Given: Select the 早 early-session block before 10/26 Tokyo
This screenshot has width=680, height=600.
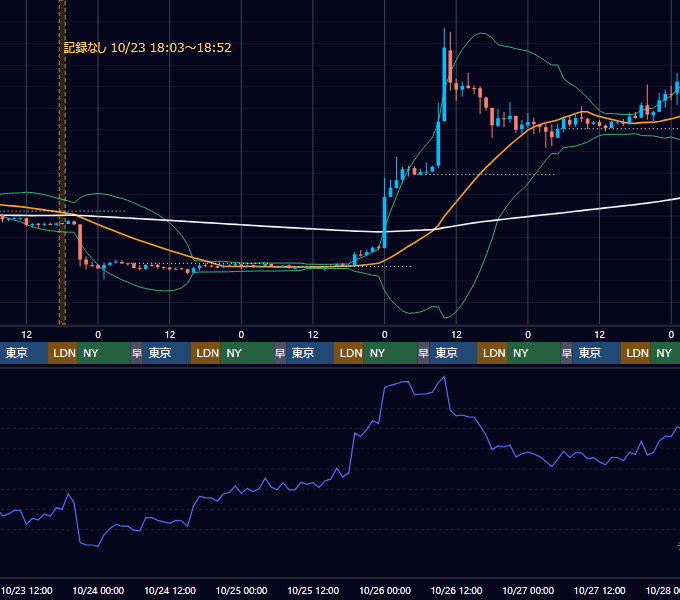Looking at the screenshot, I should tap(423, 353).
